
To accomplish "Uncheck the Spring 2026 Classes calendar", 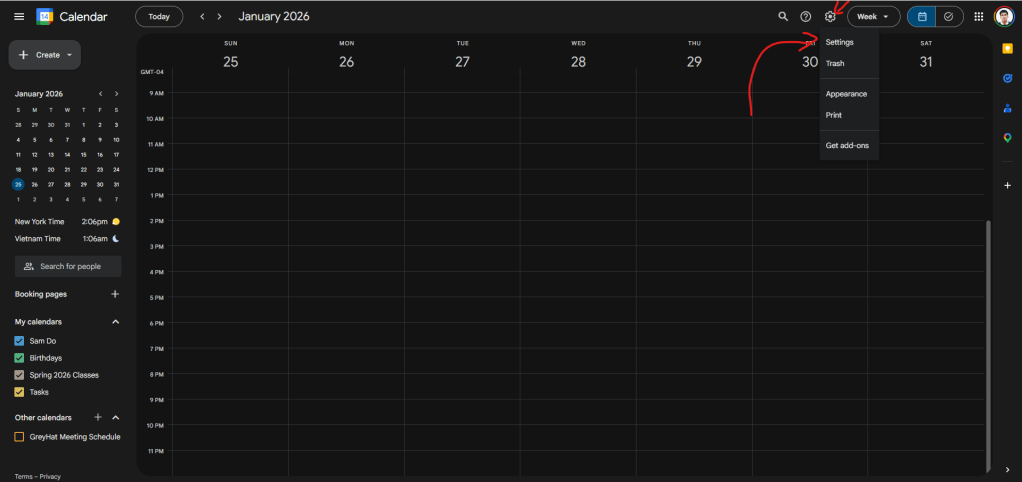I will click(19, 375).
